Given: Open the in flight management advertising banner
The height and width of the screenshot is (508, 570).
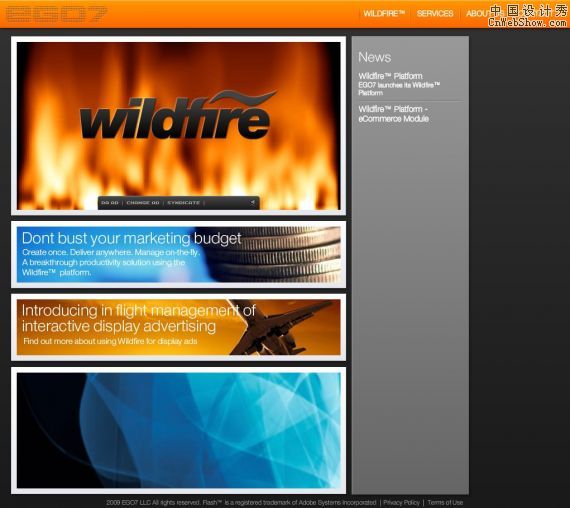Looking at the screenshot, I should 178,327.
